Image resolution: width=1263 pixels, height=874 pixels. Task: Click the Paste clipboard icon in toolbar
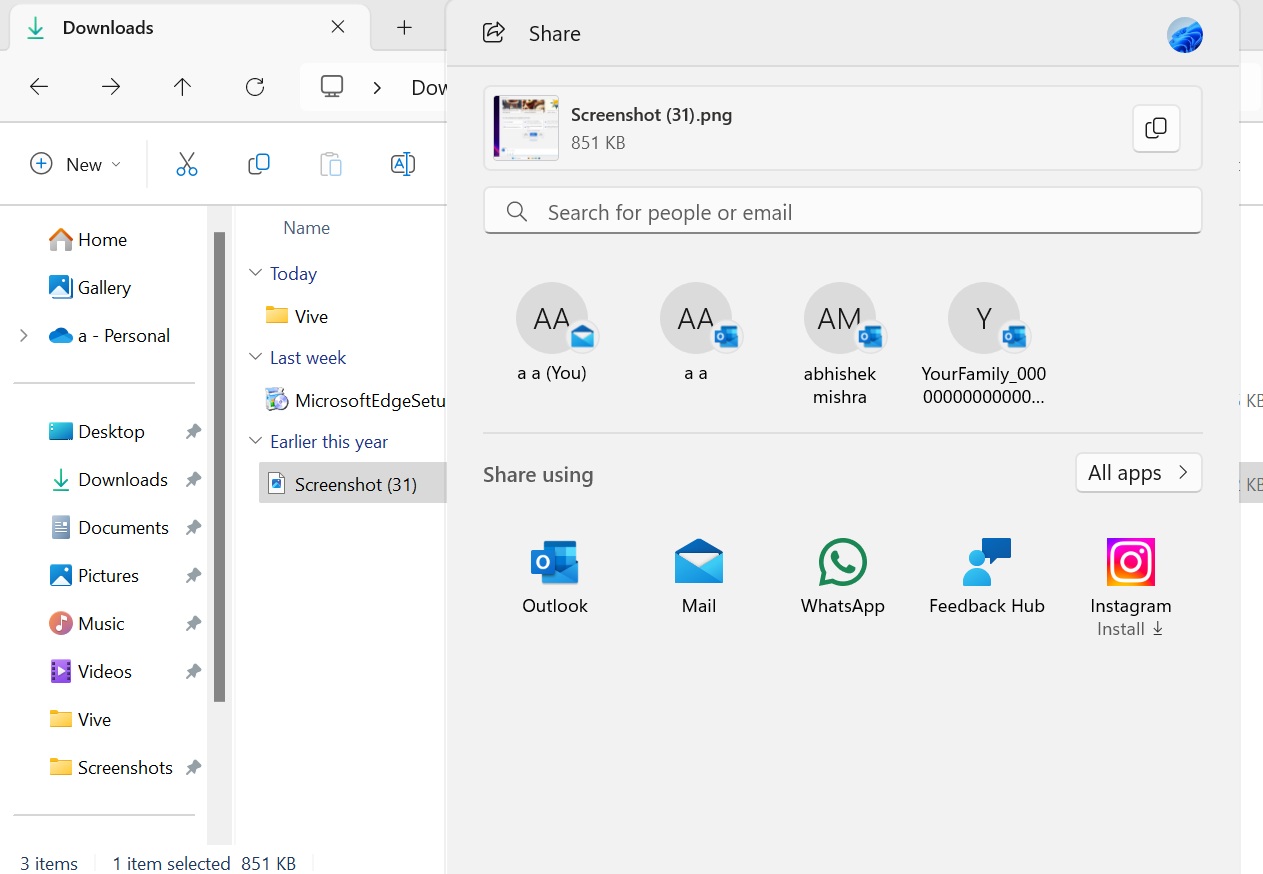coord(331,164)
